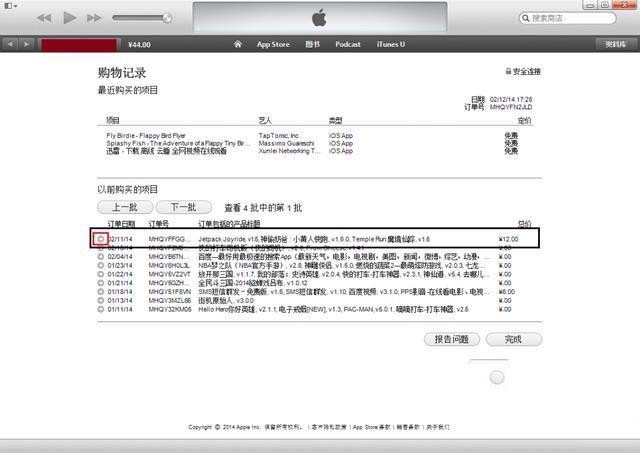Click the TapTomic, Inc. artist name
The width and height of the screenshot is (640, 453).
click(x=279, y=135)
